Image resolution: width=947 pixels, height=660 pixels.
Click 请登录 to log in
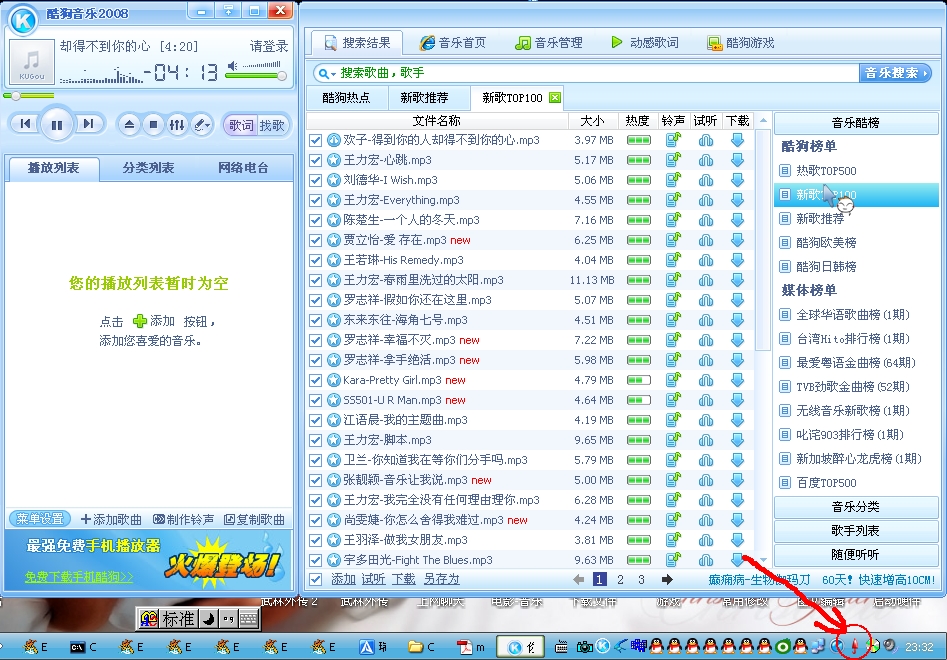pos(269,46)
